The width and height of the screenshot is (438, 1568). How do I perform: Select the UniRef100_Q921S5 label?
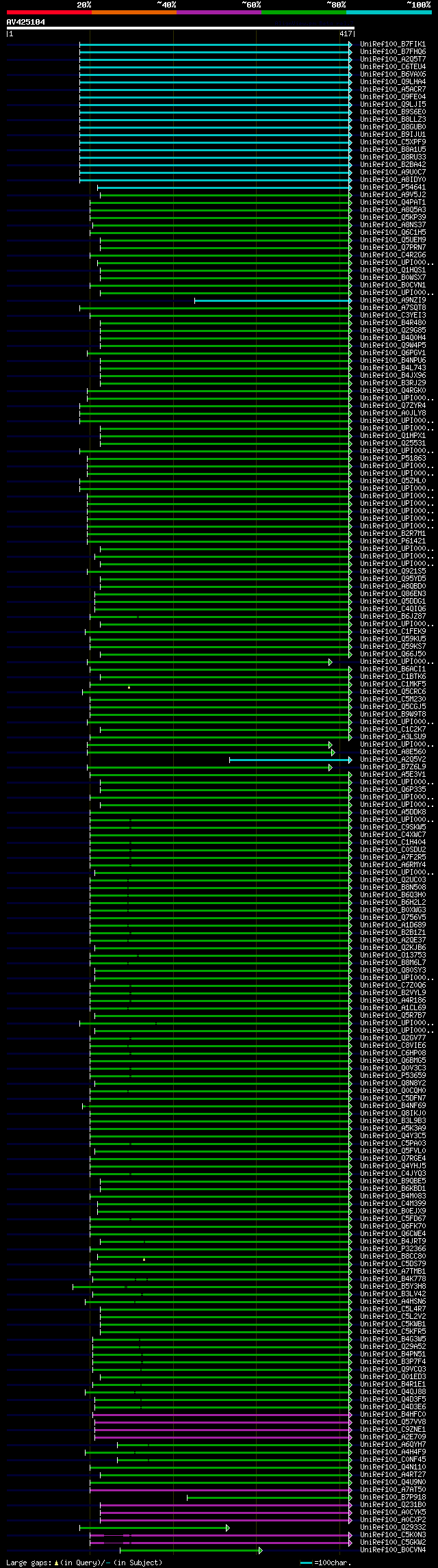[393, 571]
